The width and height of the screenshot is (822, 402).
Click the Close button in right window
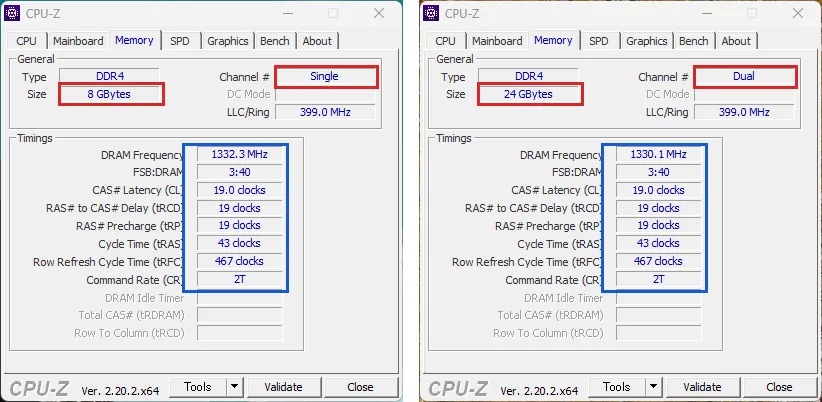pyautogui.click(x=780, y=387)
